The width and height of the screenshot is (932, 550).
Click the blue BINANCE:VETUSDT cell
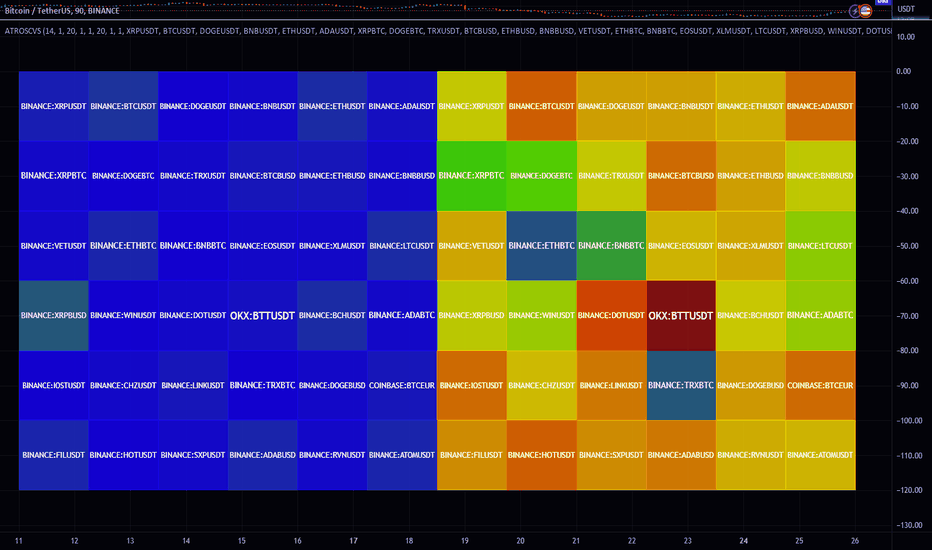click(53, 246)
